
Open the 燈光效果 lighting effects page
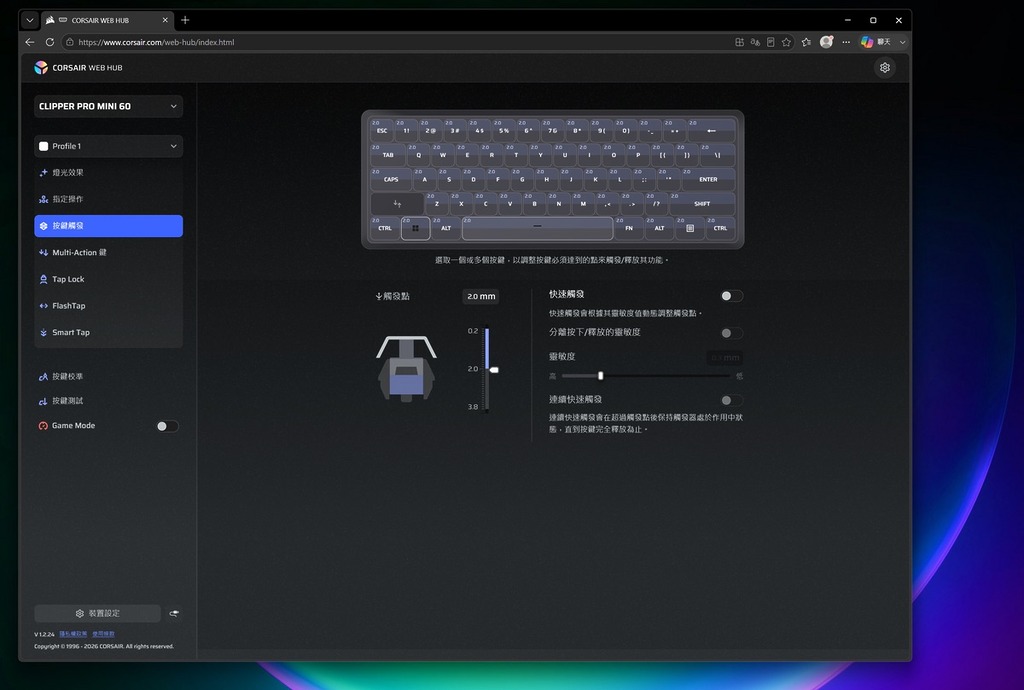pos(108,172)
